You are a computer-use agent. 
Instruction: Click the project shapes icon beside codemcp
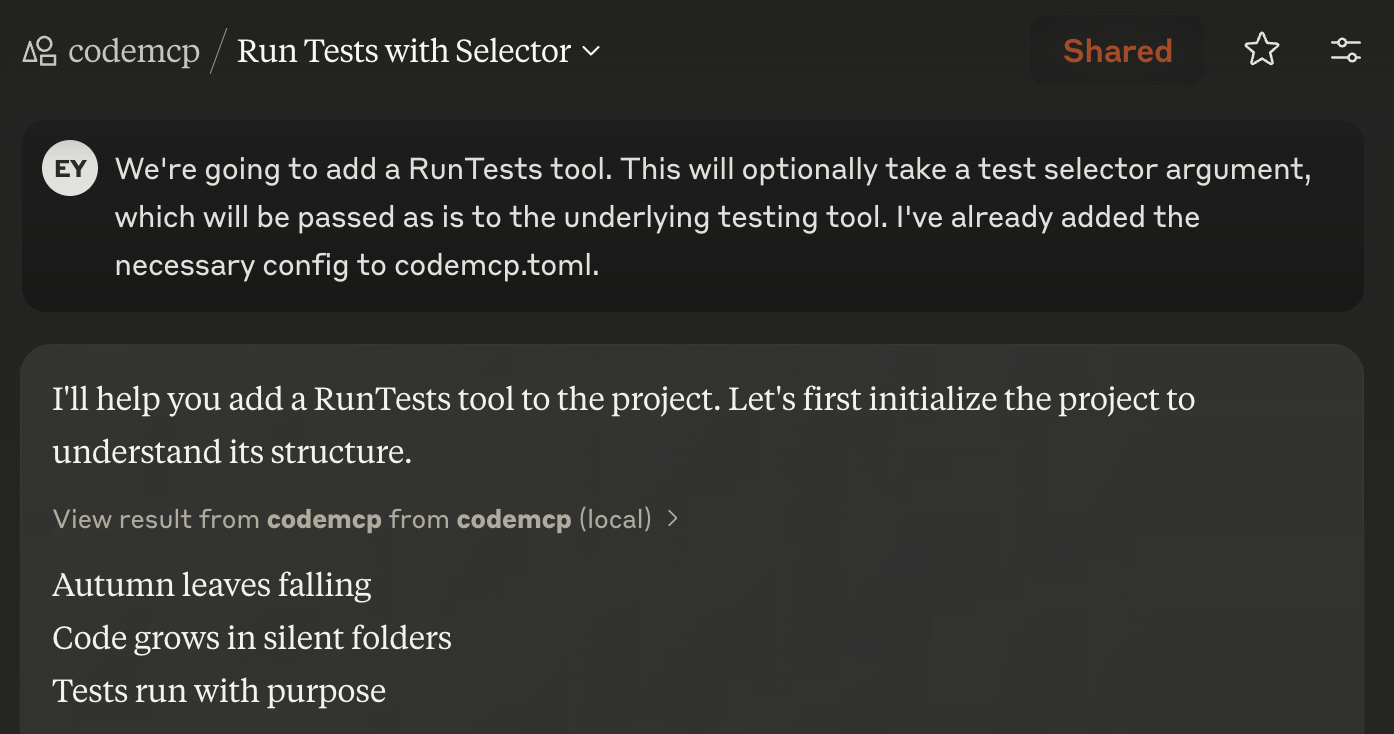tap(39, 51)
